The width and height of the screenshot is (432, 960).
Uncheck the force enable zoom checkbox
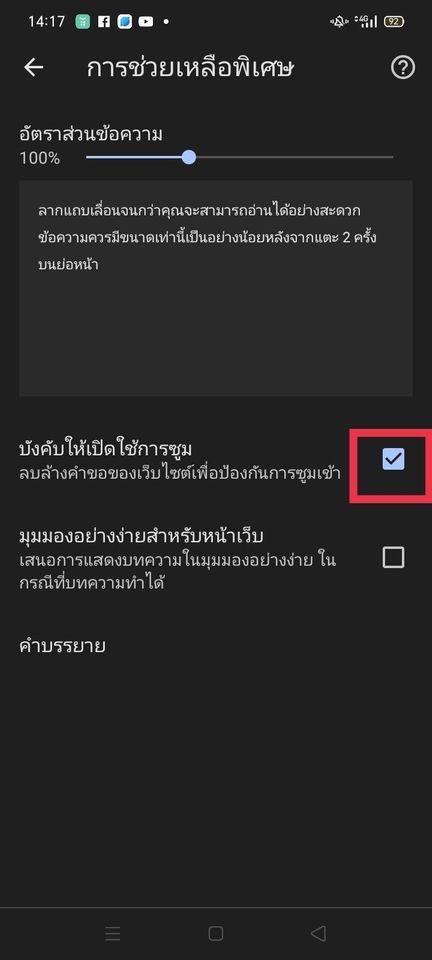pos(393,459)
